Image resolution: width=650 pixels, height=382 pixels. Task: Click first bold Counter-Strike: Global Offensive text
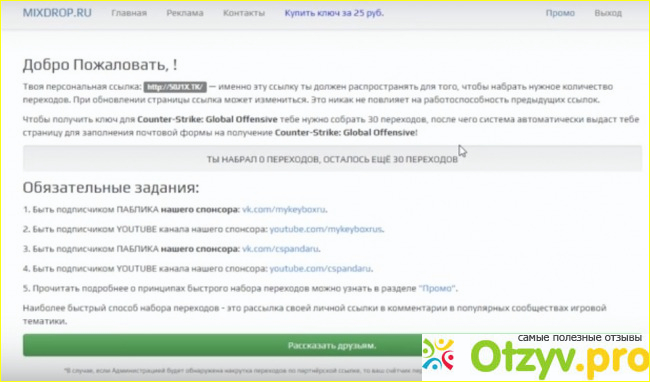(207, 119)
